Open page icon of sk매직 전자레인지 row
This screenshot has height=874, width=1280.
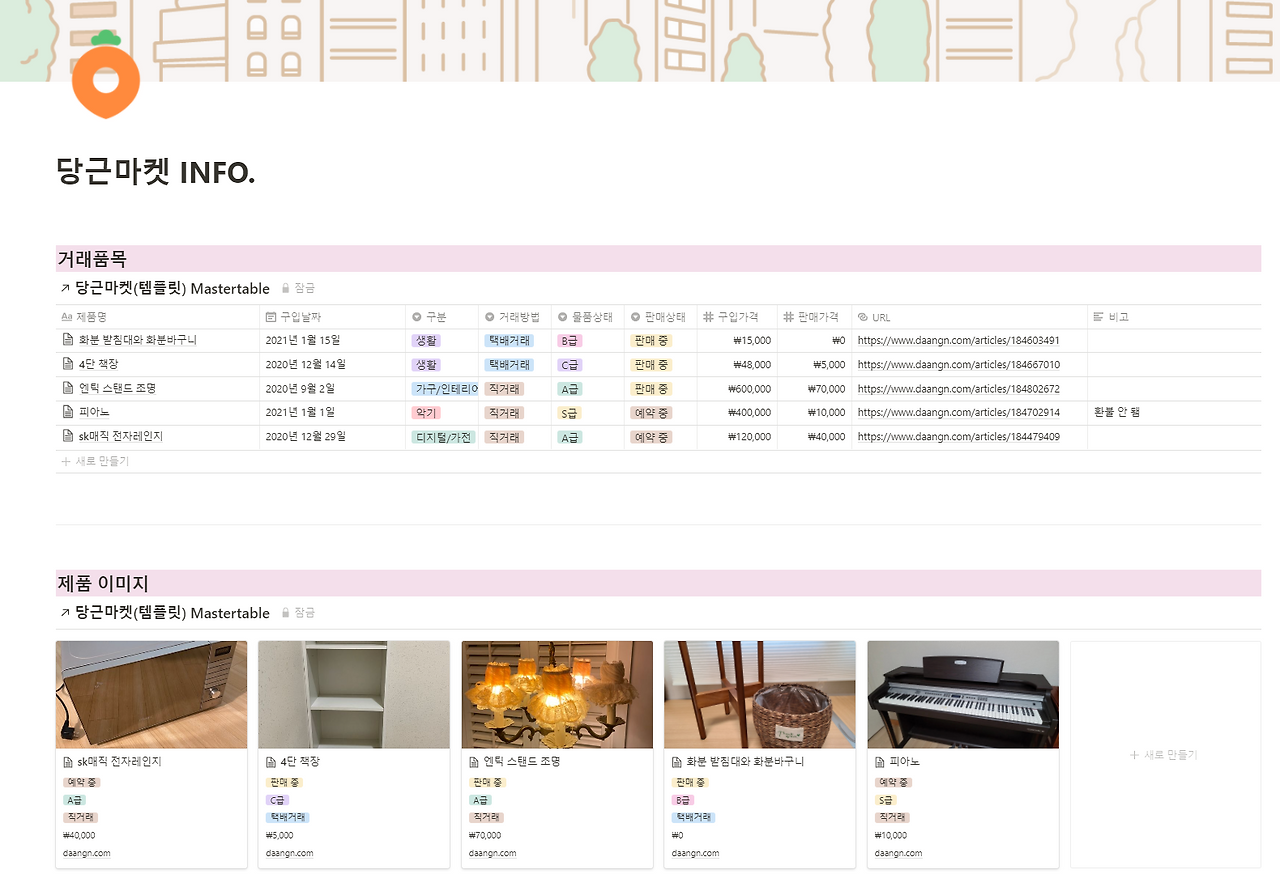click(68, 436)
